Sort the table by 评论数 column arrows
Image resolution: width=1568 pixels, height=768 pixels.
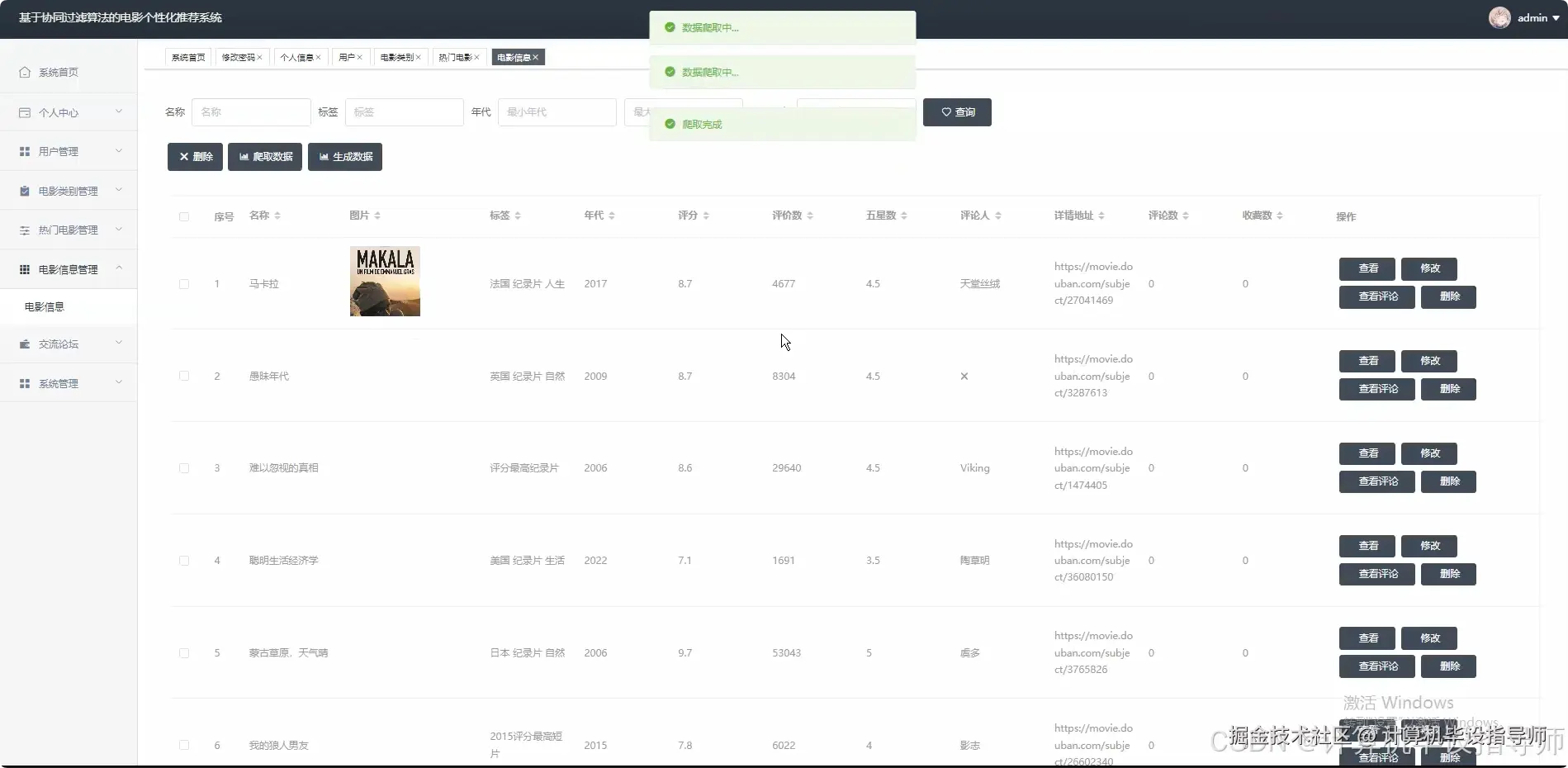tap(1186, 216)
